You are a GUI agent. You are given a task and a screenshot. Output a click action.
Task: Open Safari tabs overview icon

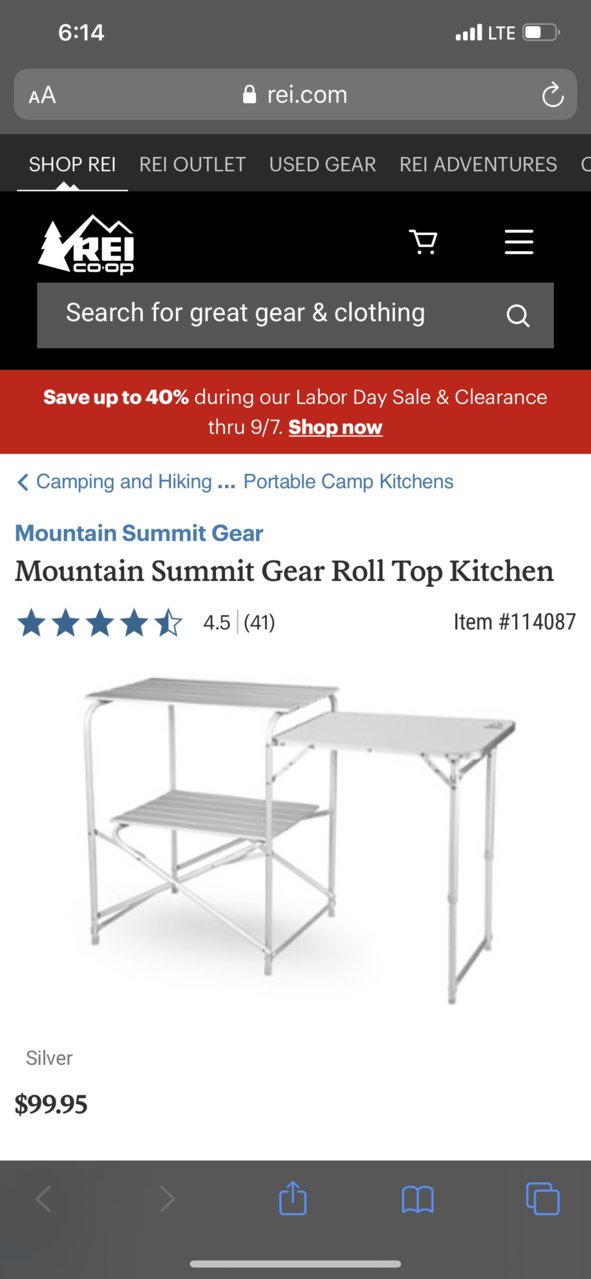tap(542, 1198)
